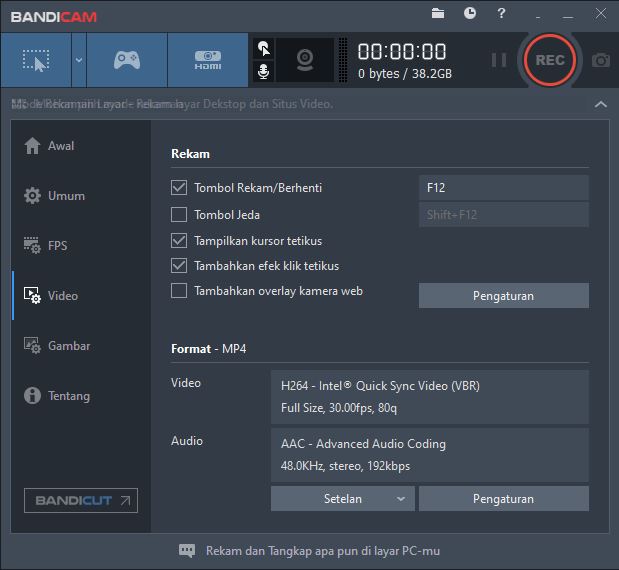Switch to game recording mode
The height and width of the screenshot is (570, 619).
coord(127,60)
